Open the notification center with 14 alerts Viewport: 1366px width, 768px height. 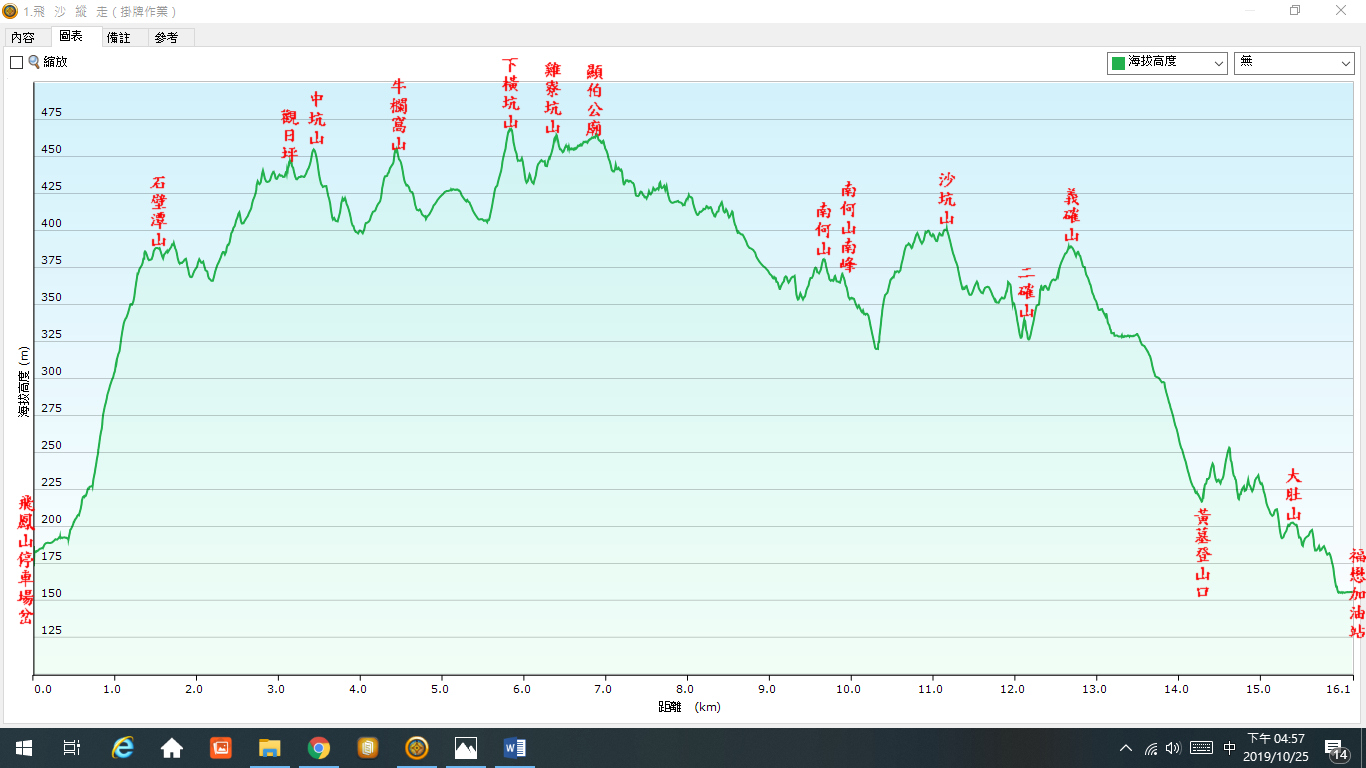pyautogui.click(x=1335, y=748)
